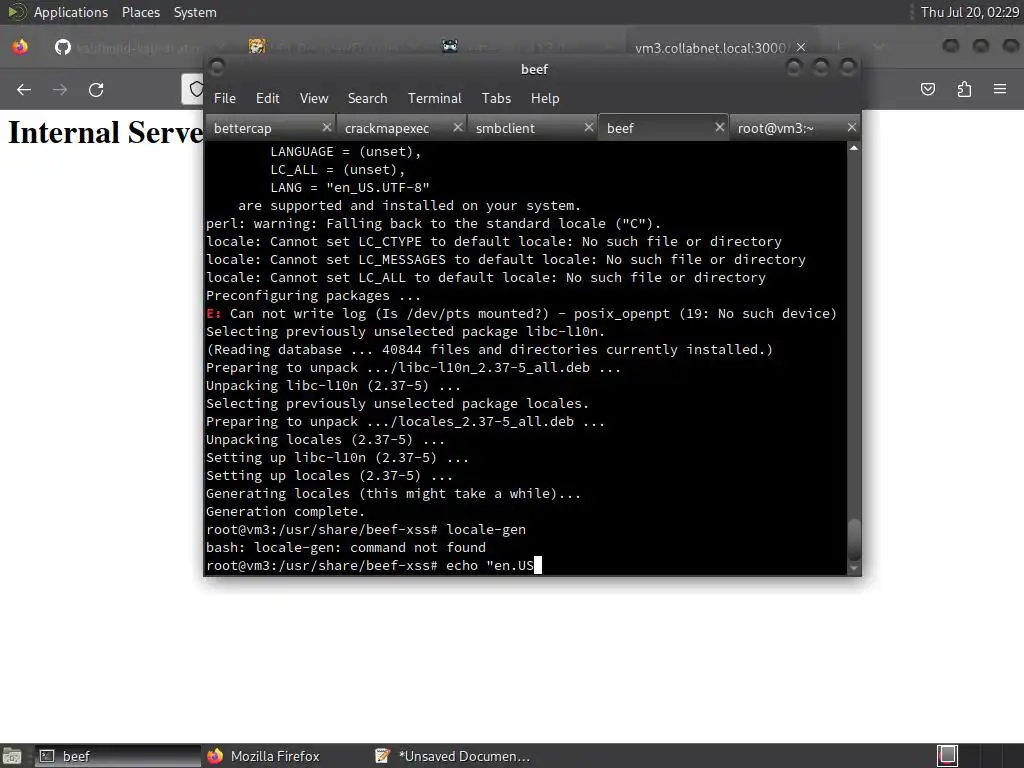The image size is (1024, 768).
Task: Switch to the bettercap terminal tab
Action: (x=270, y=128)
